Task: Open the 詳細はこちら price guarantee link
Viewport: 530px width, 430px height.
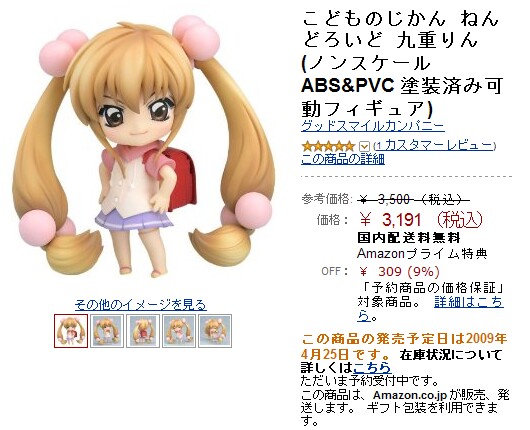Action: point(430,309)
